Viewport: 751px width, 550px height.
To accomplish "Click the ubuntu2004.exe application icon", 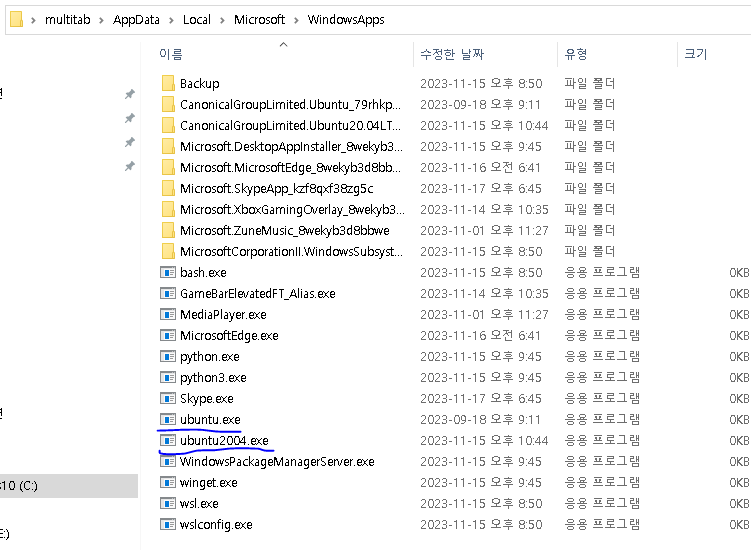I will click(x=168, y=440).
